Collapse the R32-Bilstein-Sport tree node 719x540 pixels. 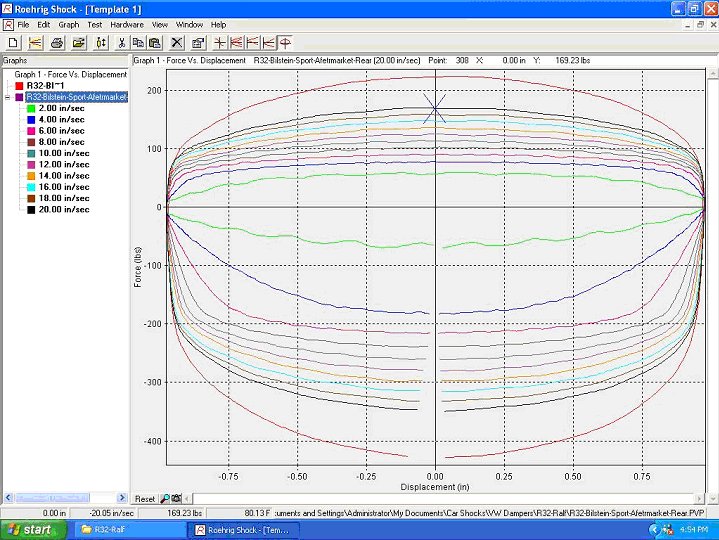pyautogui.click(x=8, y=97)
